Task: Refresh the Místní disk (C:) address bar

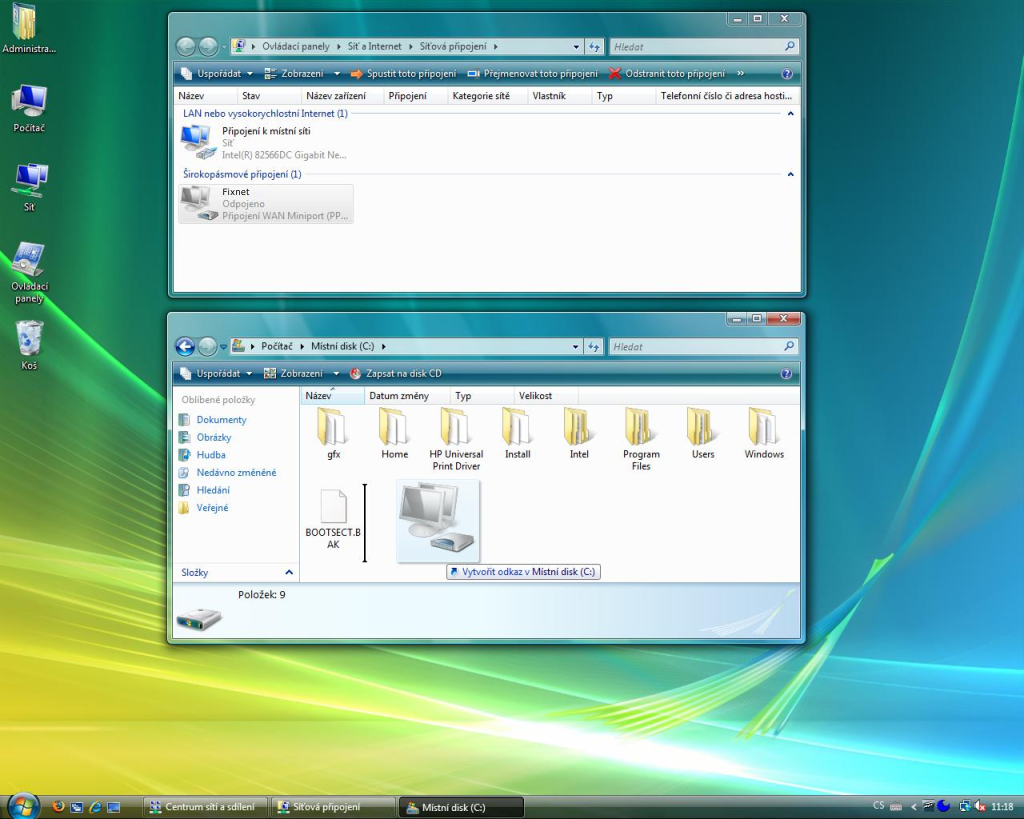Action: (x=593, y=346)
